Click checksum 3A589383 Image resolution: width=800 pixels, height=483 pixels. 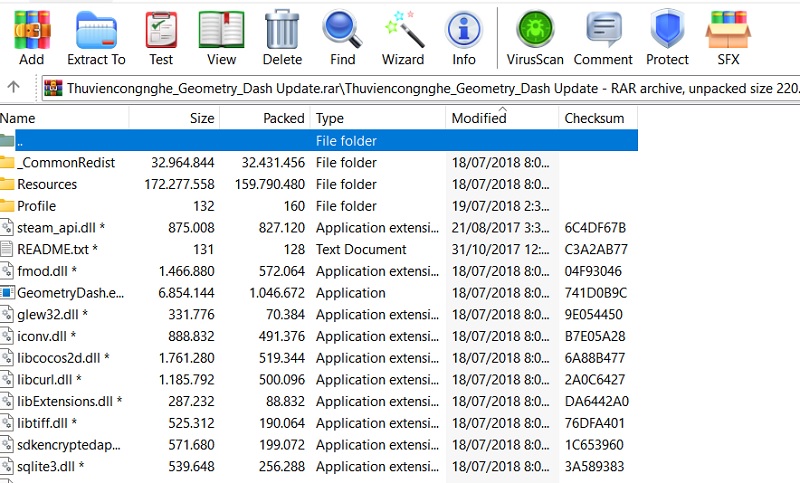[x=594, y=466]
